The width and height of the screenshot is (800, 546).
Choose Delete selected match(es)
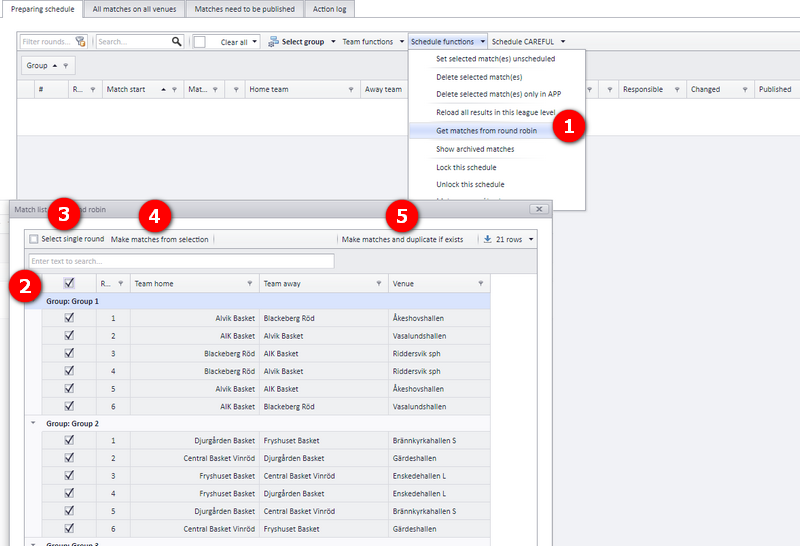point(479,77)
